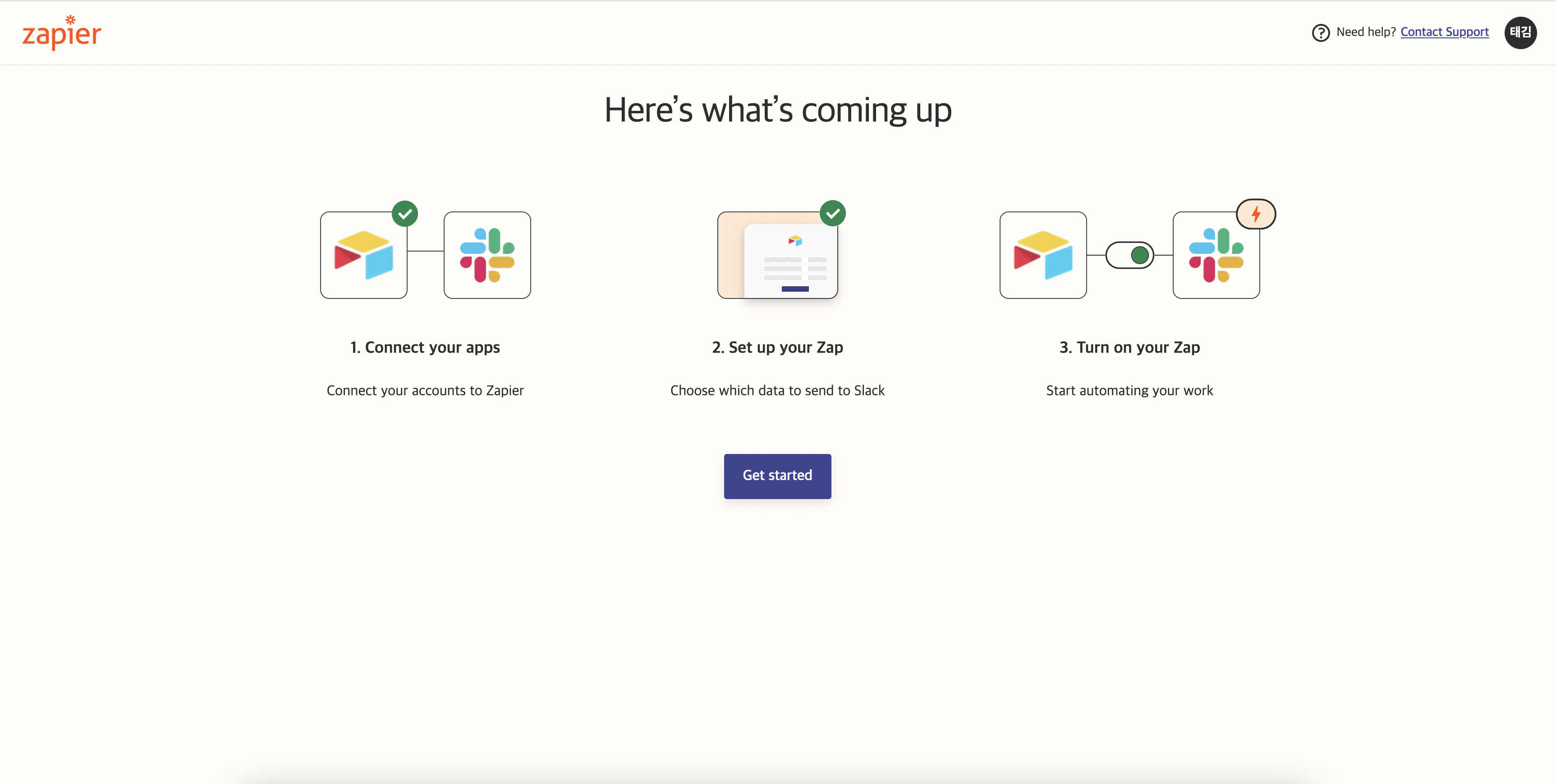Click the Choose which data to send text
The image size is (1556, 784).
point(777,391)
